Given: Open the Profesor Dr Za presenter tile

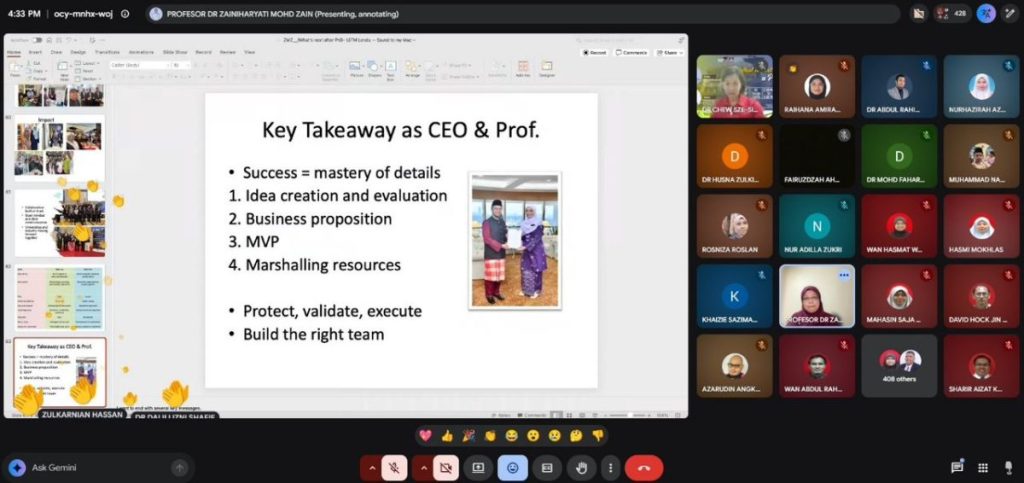Looking at the screenshot, I should 817,296.
